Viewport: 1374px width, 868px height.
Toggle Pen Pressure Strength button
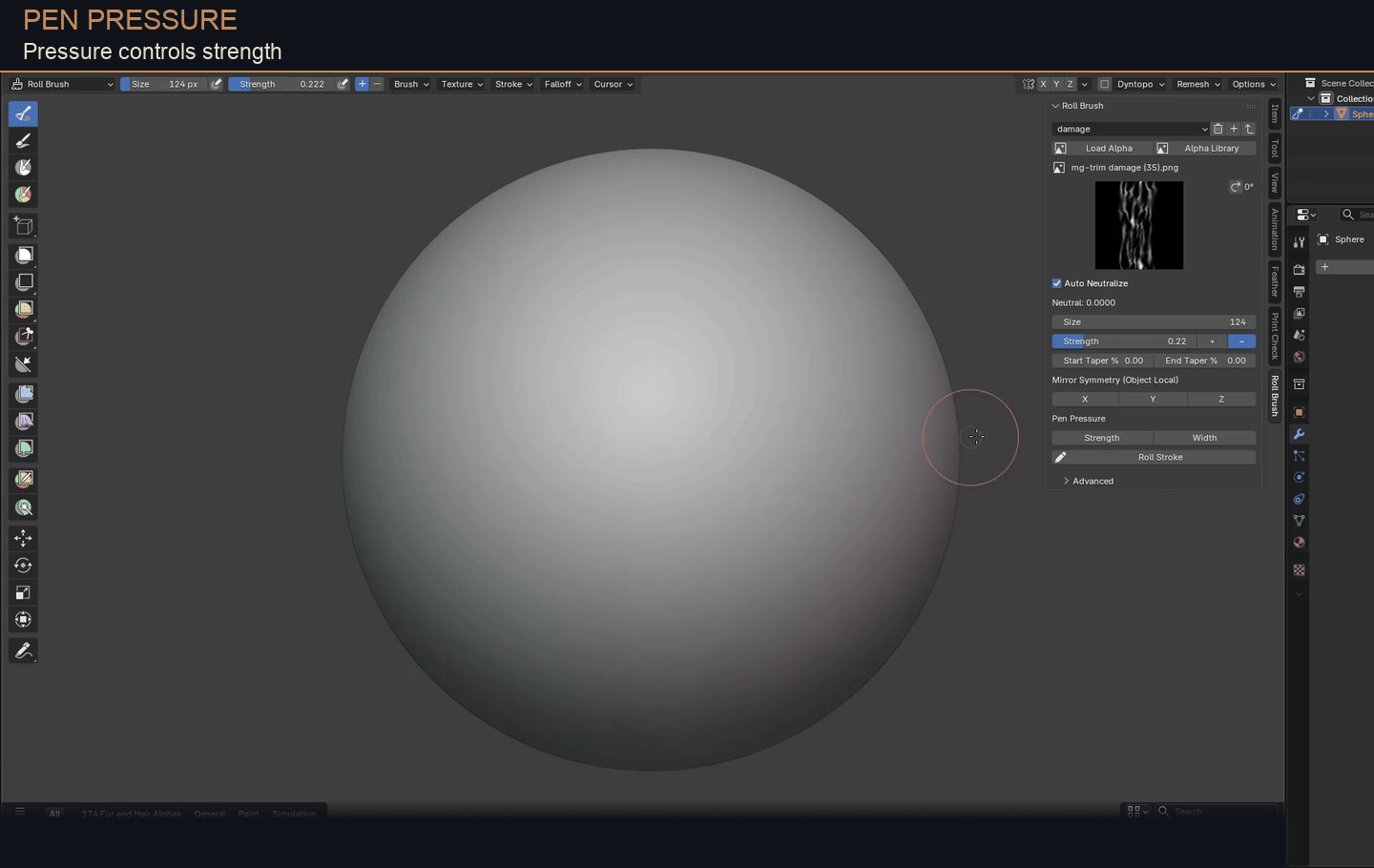[1102, 438]
